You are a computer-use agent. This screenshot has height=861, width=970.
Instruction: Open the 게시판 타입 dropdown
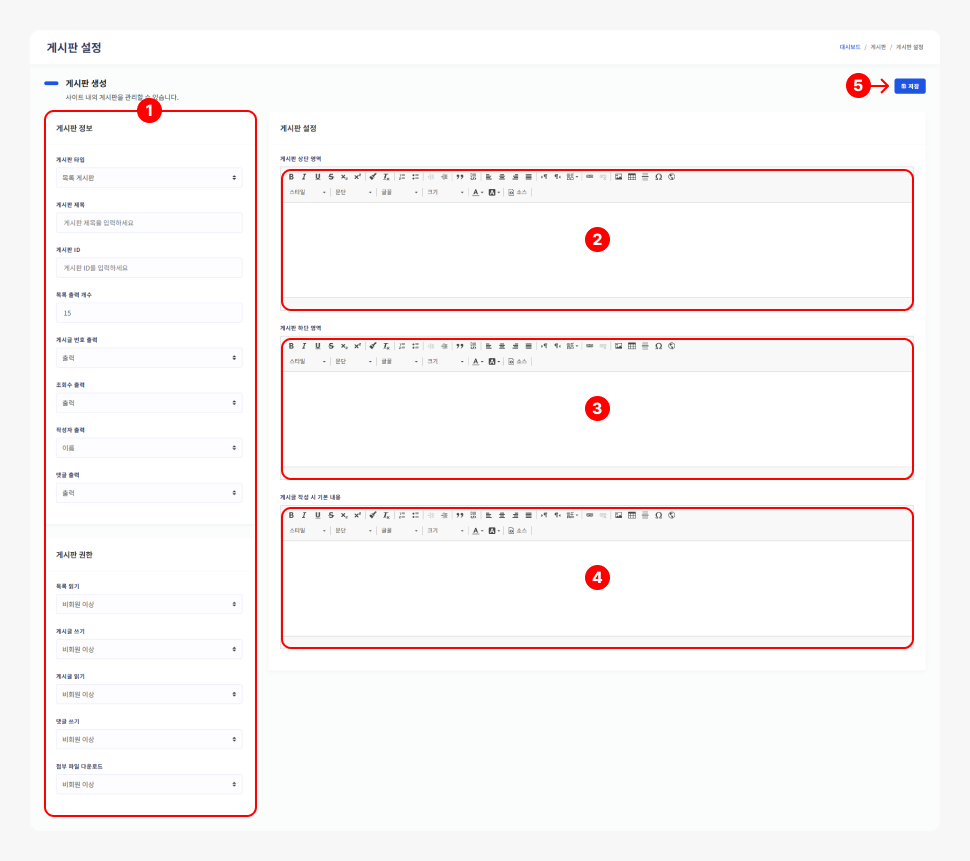click(149, 177)
